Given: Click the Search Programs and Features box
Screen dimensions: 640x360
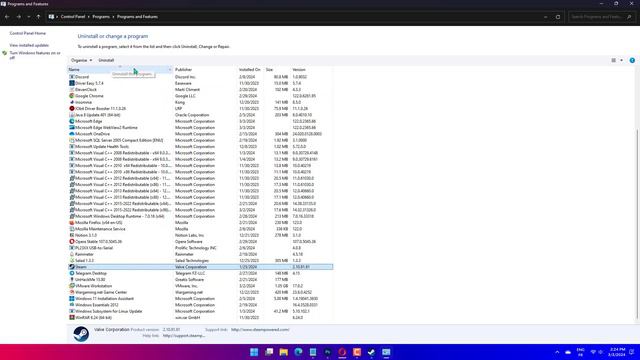Looking at the screenshot, I should click(601, 17).
